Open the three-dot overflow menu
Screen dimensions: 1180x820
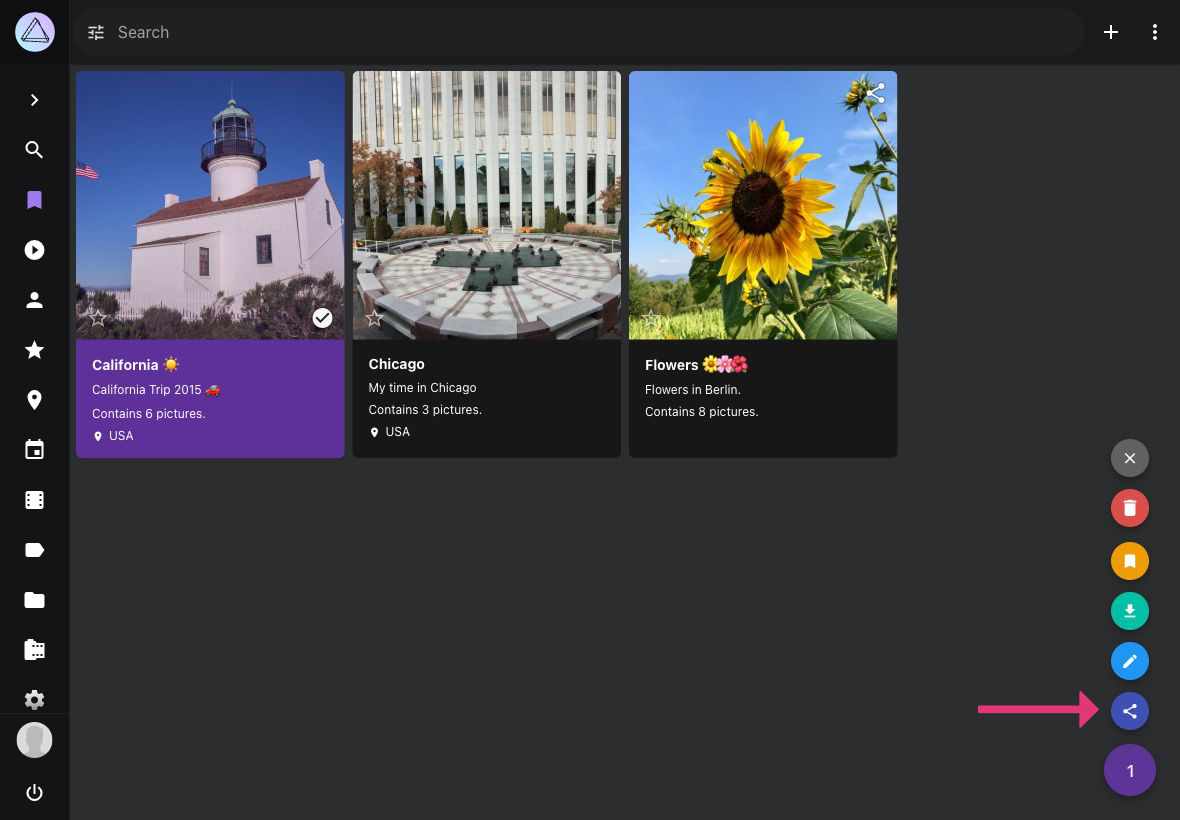click(1155, 32)
